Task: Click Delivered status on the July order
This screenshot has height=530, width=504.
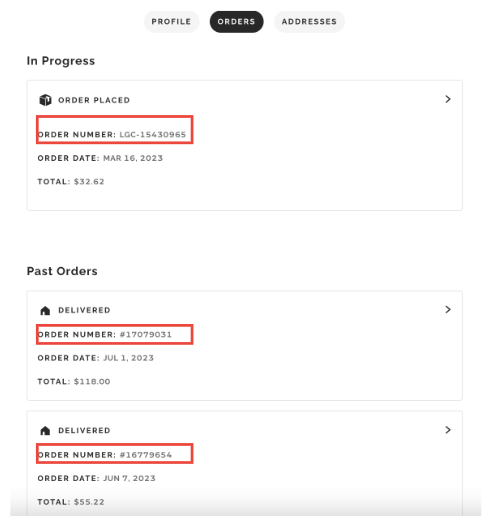Action: coord(84,310)
